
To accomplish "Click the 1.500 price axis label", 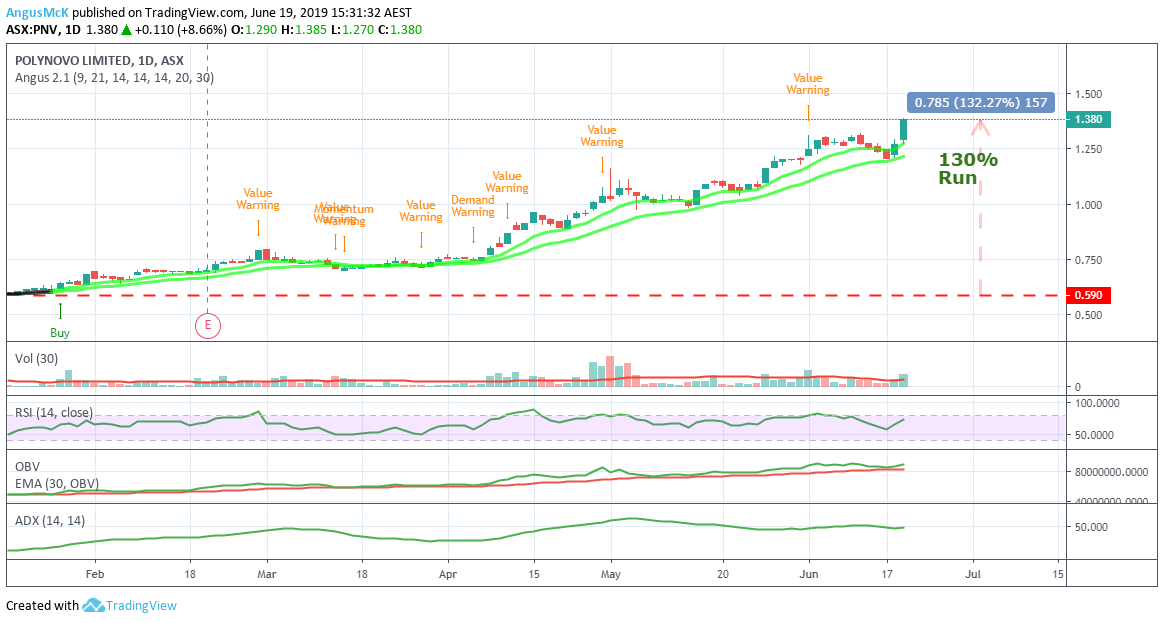I will (x=1088, y=94).
